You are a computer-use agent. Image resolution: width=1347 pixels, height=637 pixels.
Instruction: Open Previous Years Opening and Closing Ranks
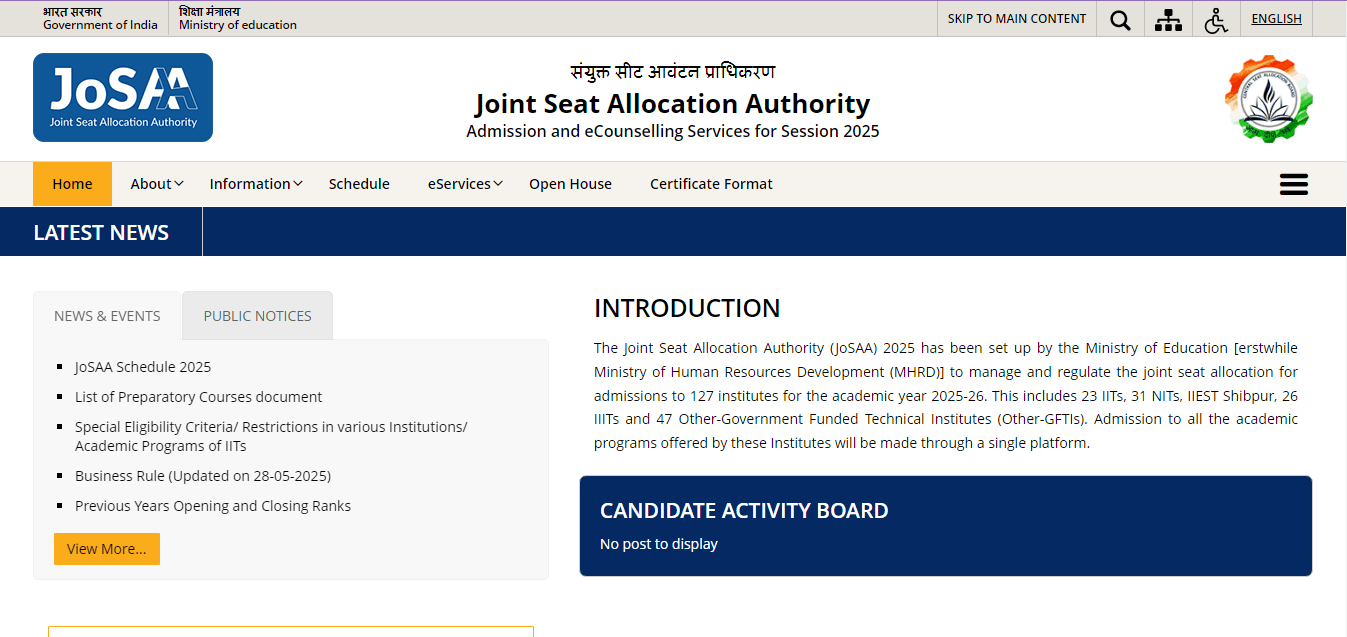tap(213, 506)
